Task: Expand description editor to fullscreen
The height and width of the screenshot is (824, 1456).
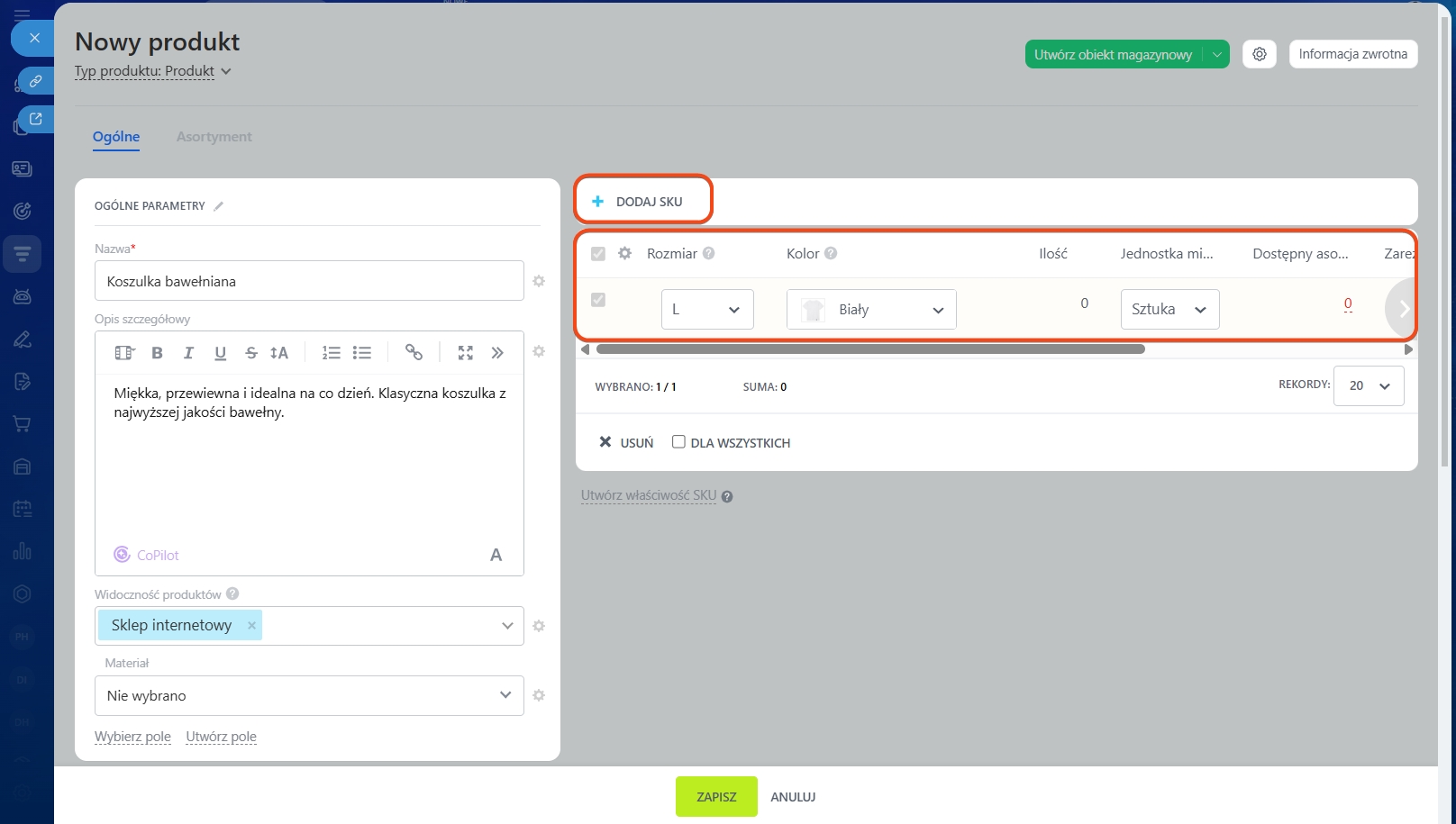Action: click(465, 353)
